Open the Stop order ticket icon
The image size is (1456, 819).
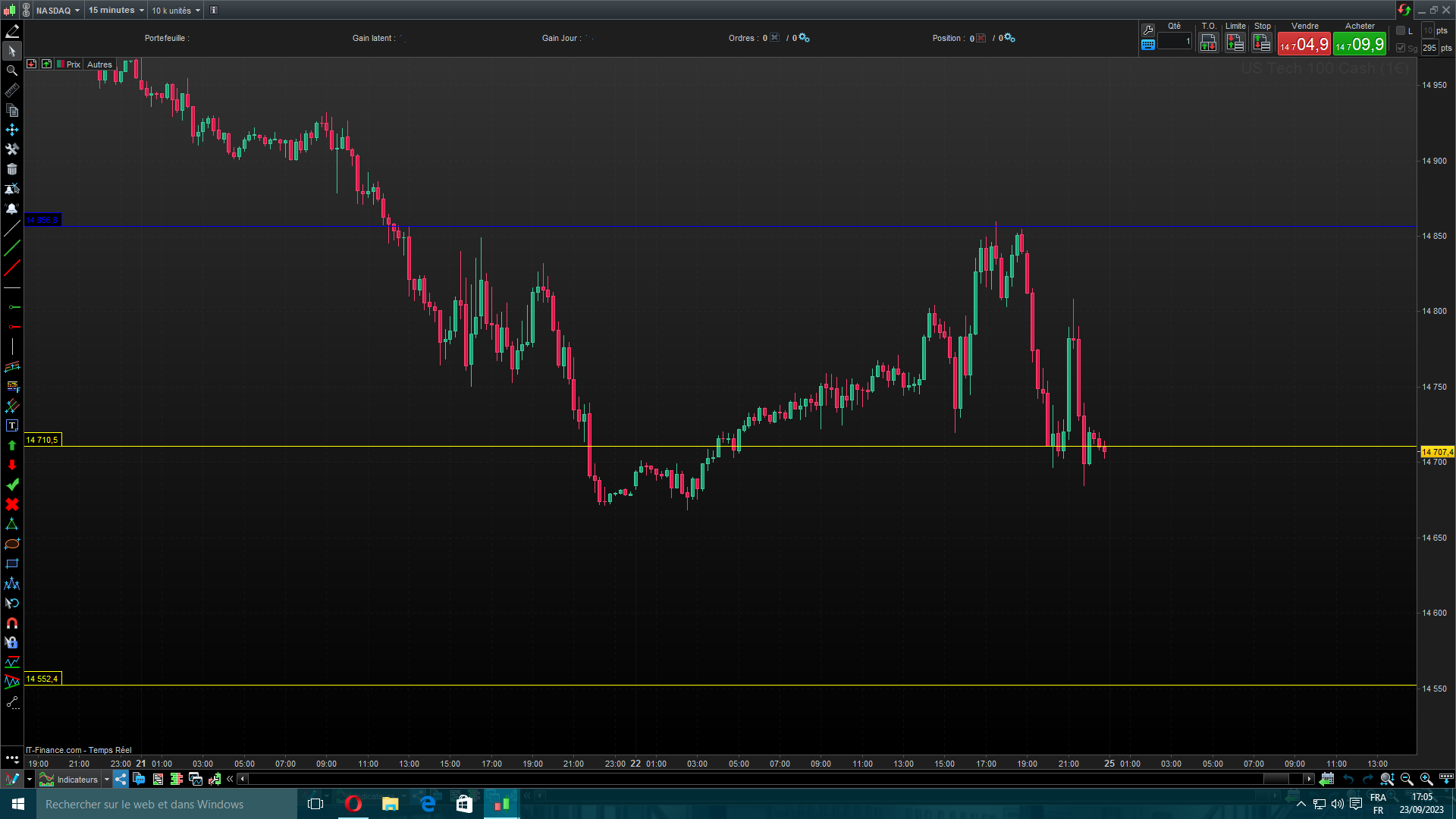point(1262,43)
